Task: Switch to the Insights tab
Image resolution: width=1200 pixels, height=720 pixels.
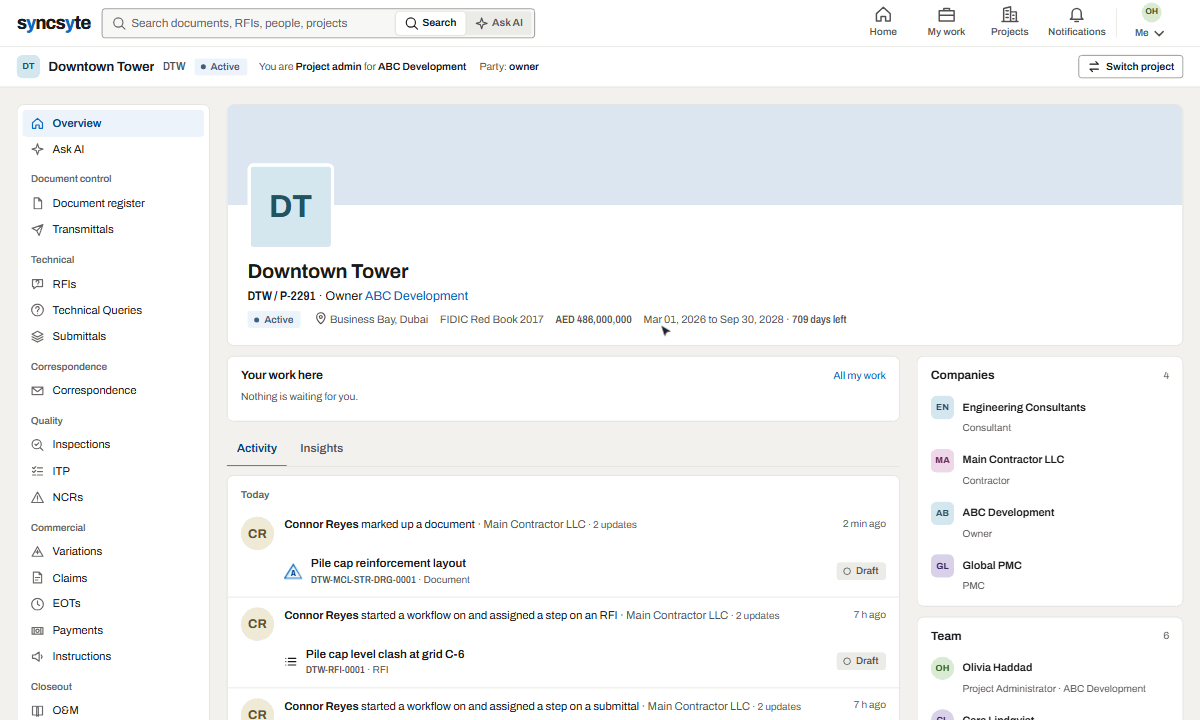Action: [x=321, y=448]
